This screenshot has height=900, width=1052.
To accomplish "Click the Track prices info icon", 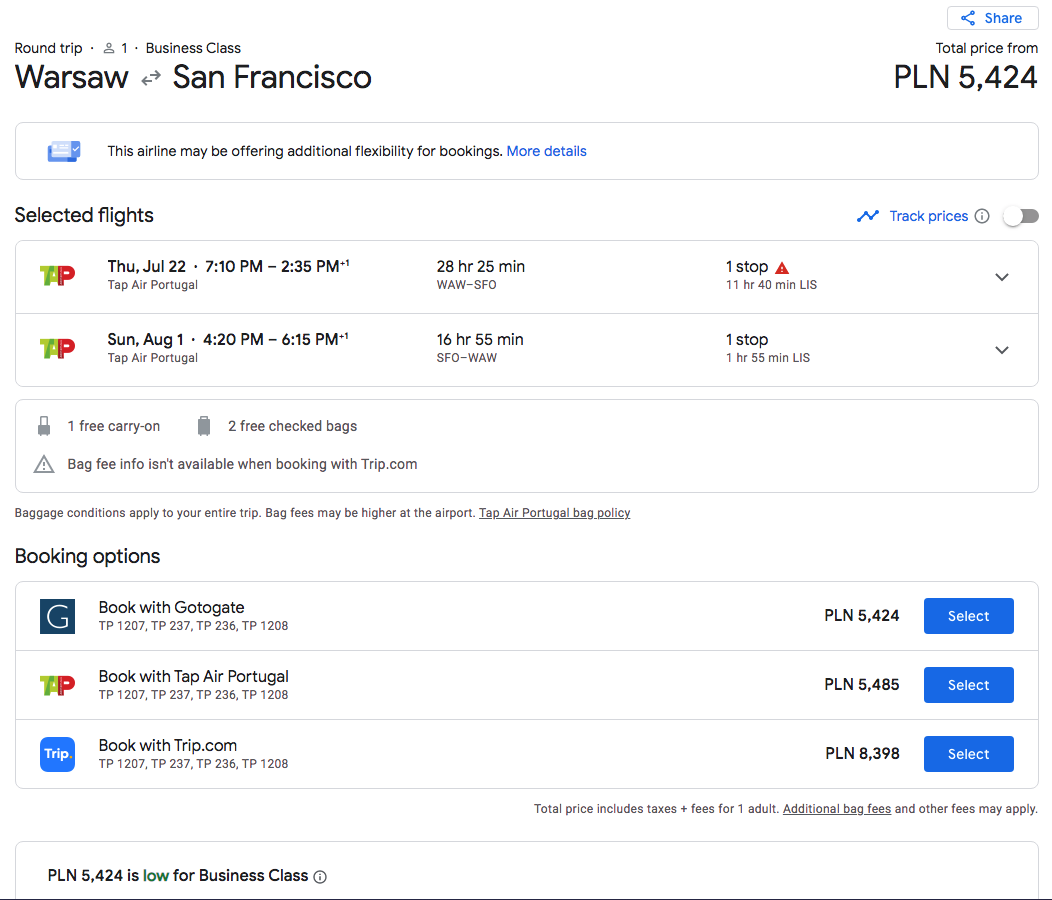I will [x=982, y=216].
